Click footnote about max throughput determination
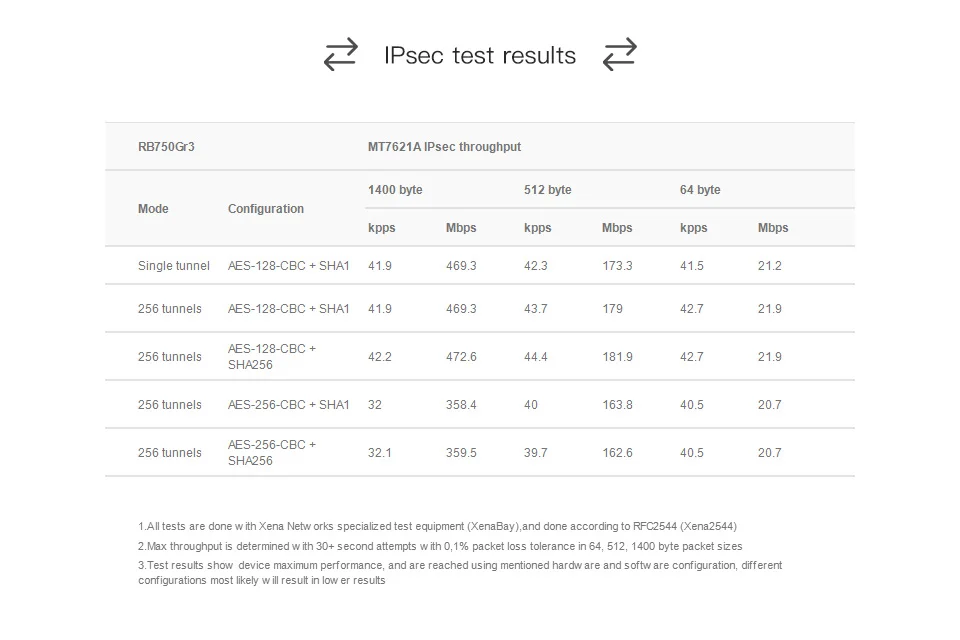This screenshot has height=640, width=960. click(x=440, y=546)
